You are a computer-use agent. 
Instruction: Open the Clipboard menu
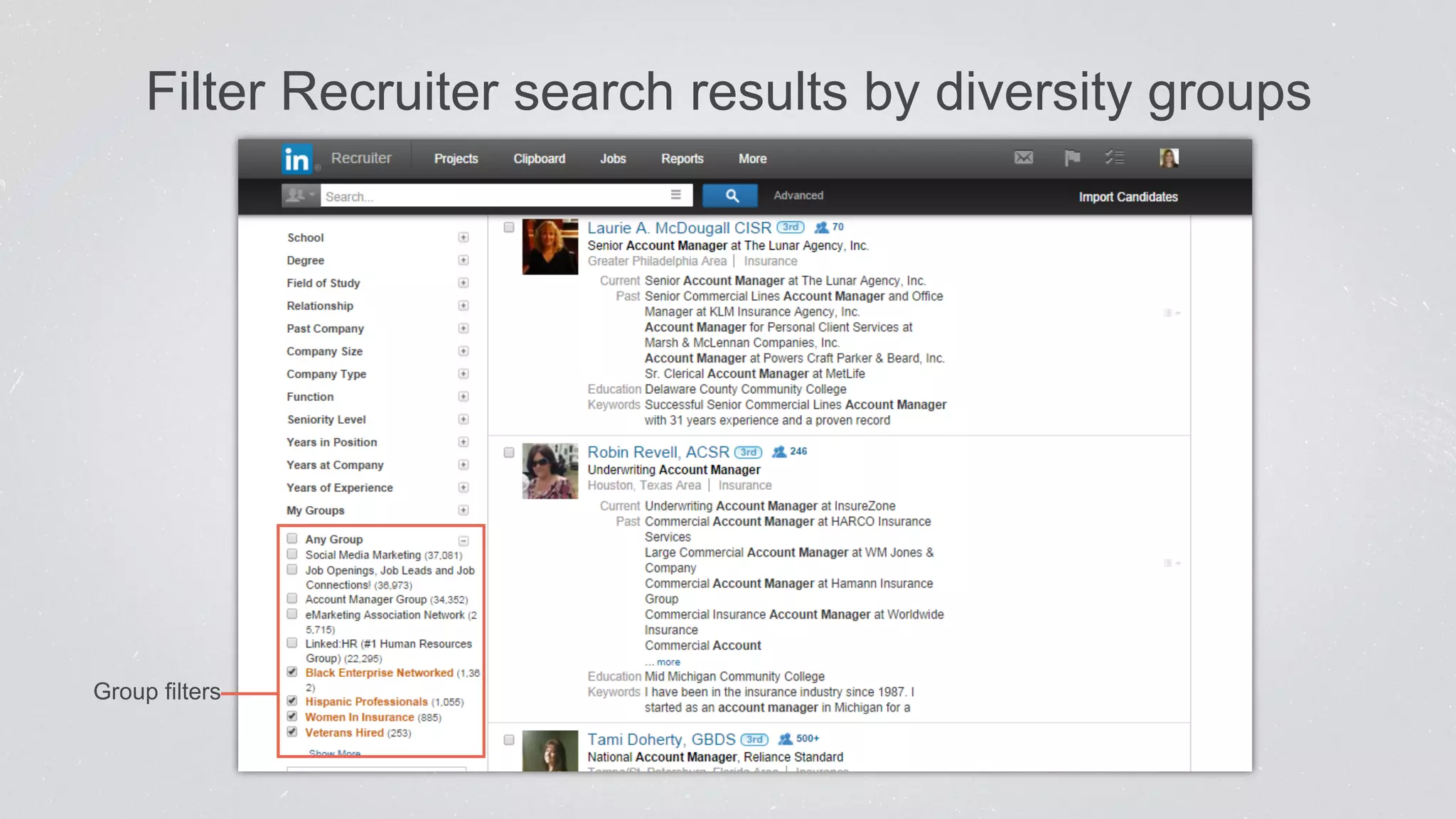point(540,159)
